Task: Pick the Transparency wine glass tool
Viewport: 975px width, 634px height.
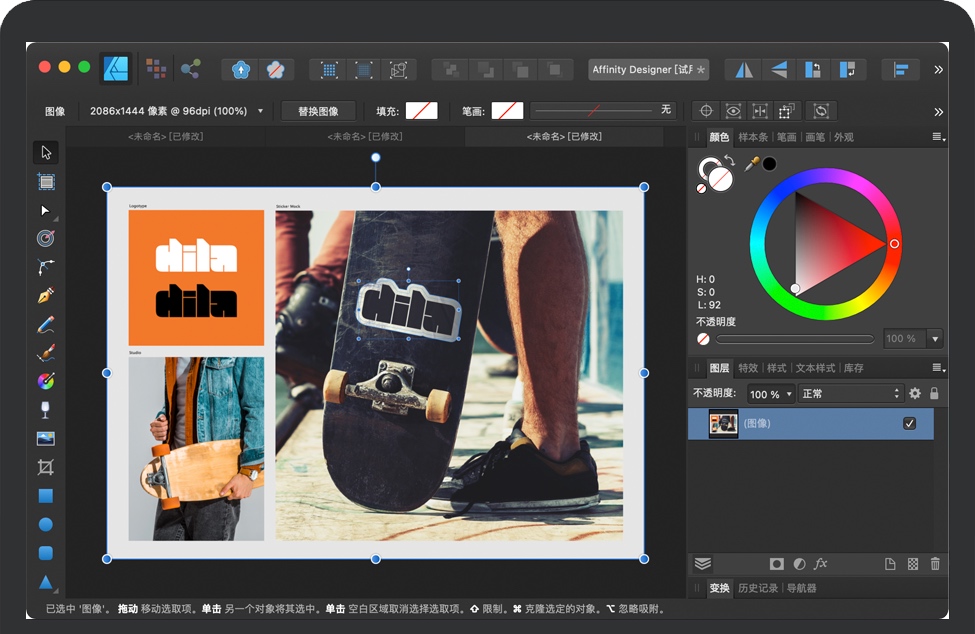Action: [x=45, y=410]
